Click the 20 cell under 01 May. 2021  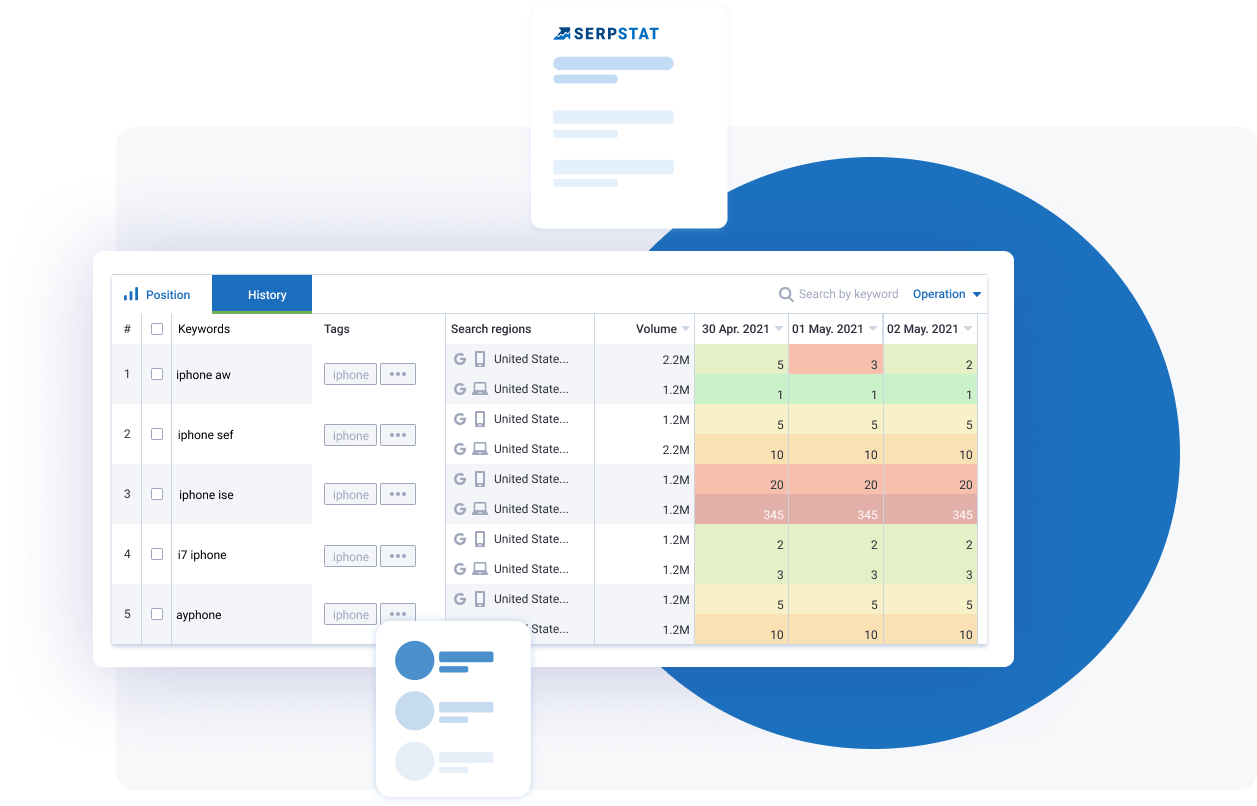tap(836, 479)
